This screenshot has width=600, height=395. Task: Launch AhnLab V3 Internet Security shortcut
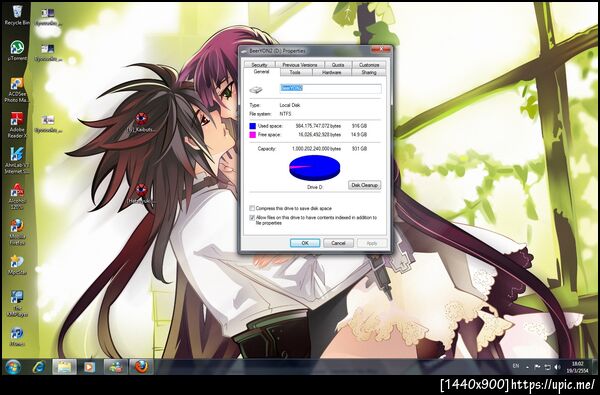point(17,161)
